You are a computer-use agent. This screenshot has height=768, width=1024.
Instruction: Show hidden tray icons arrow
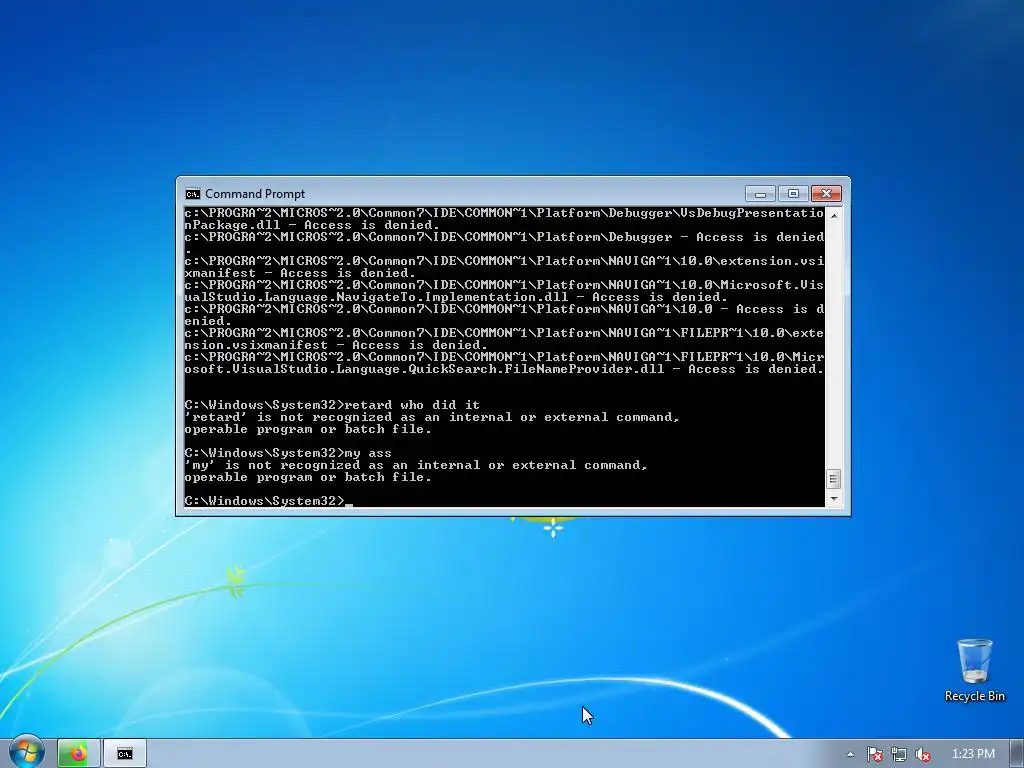850,754
